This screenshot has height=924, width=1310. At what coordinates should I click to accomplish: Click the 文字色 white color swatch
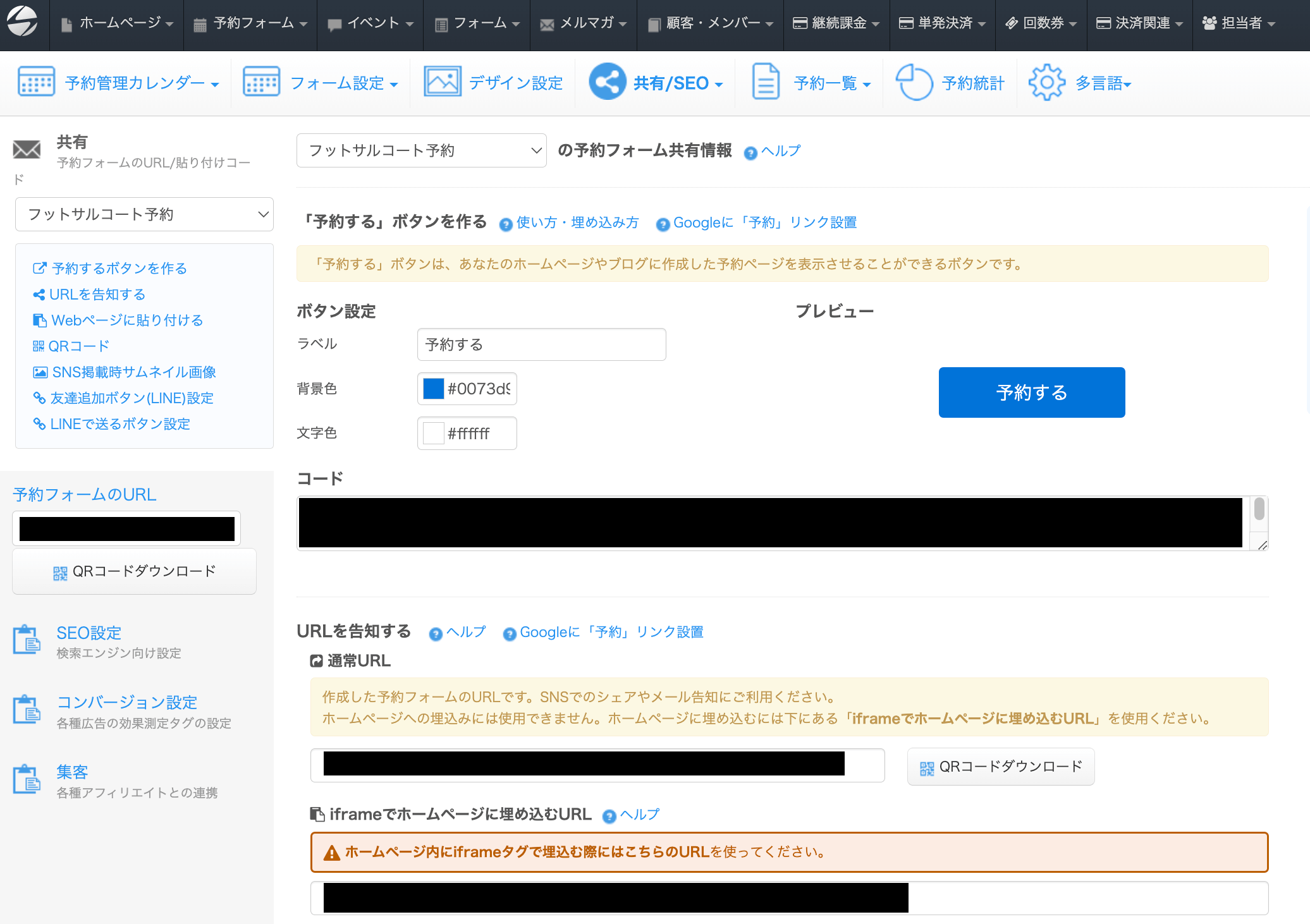[434, 434]
